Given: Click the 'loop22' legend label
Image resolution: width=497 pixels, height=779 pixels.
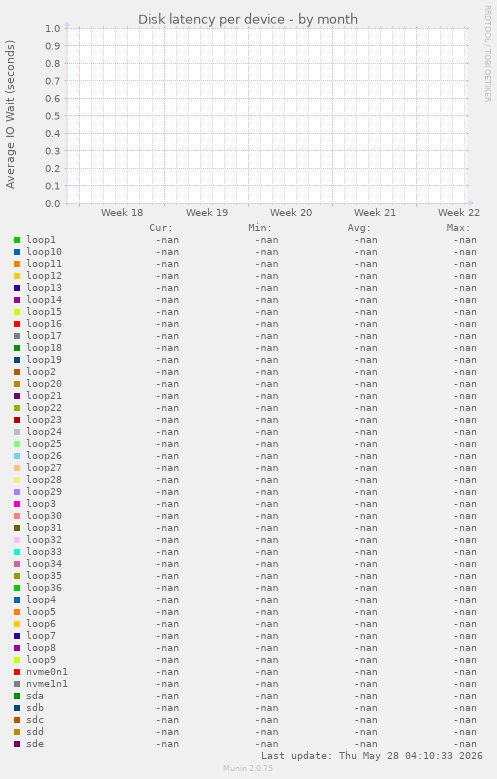Looking at the screenshot, I should pos(44,408).
